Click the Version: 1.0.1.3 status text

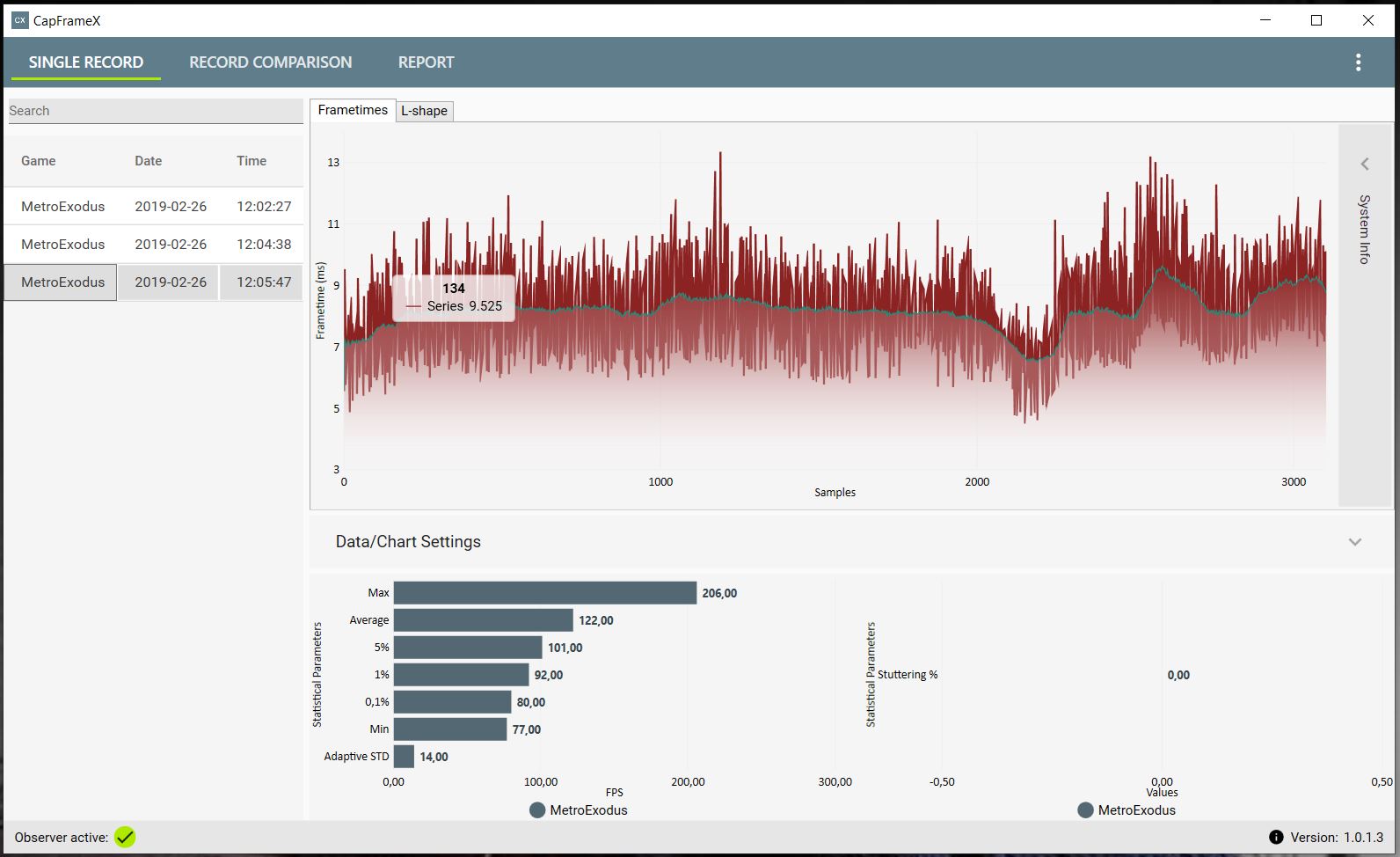tap(1337, 838)
